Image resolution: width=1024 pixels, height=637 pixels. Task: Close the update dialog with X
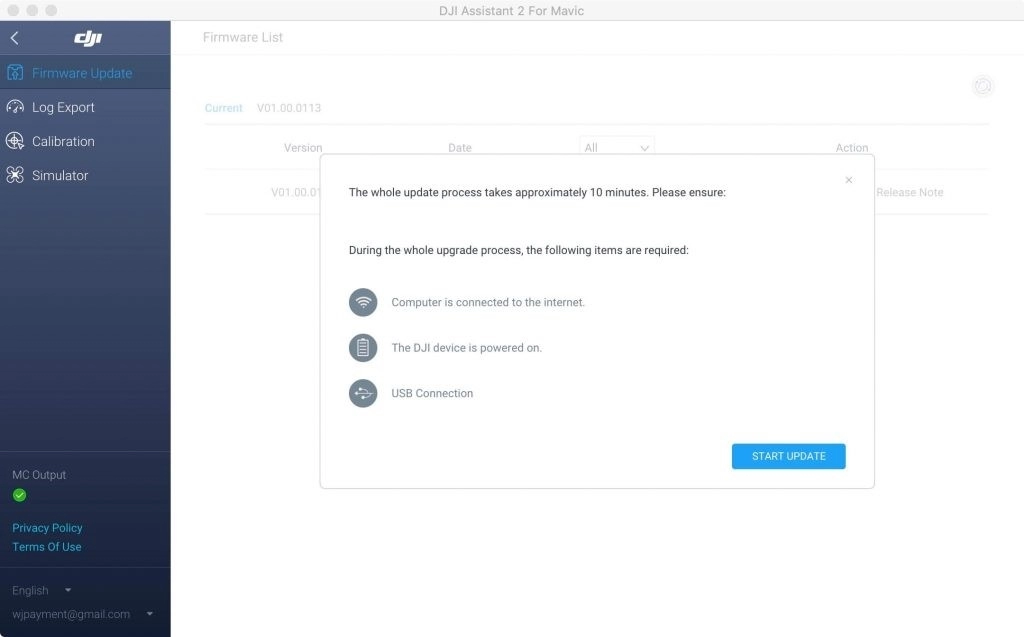848,180
